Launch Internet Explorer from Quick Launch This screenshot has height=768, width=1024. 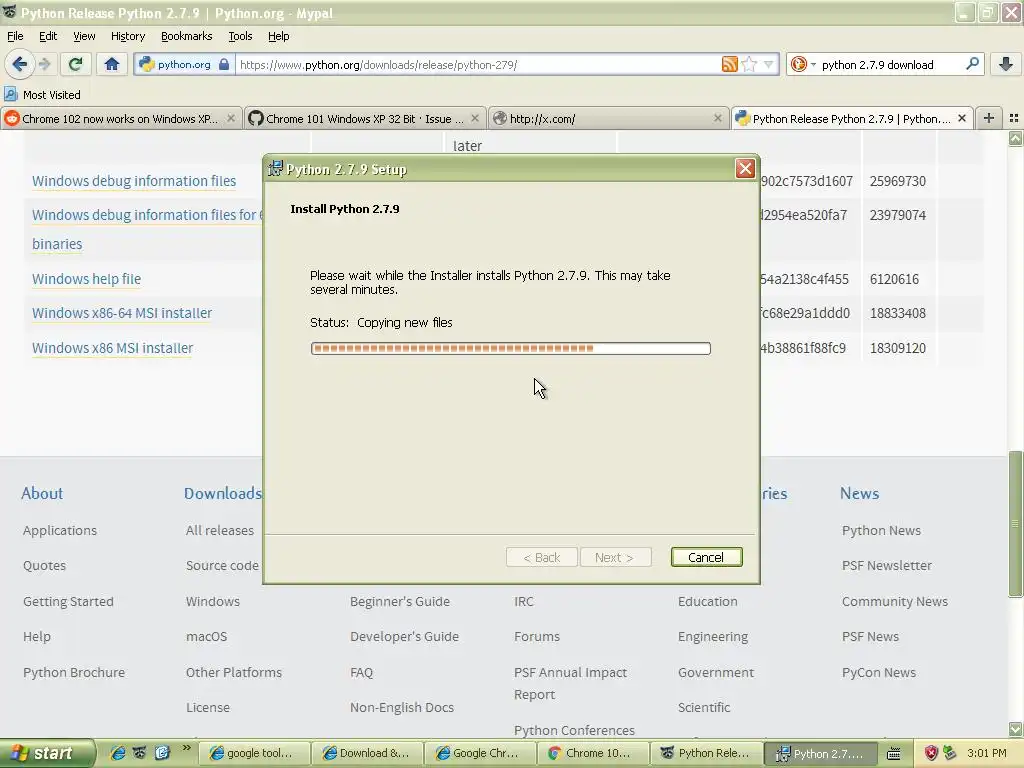(x=118, y=753)
